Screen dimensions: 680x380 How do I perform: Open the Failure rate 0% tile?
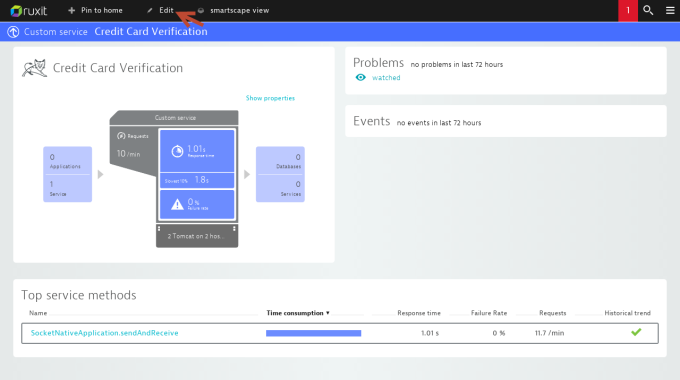tap(197, 204)
